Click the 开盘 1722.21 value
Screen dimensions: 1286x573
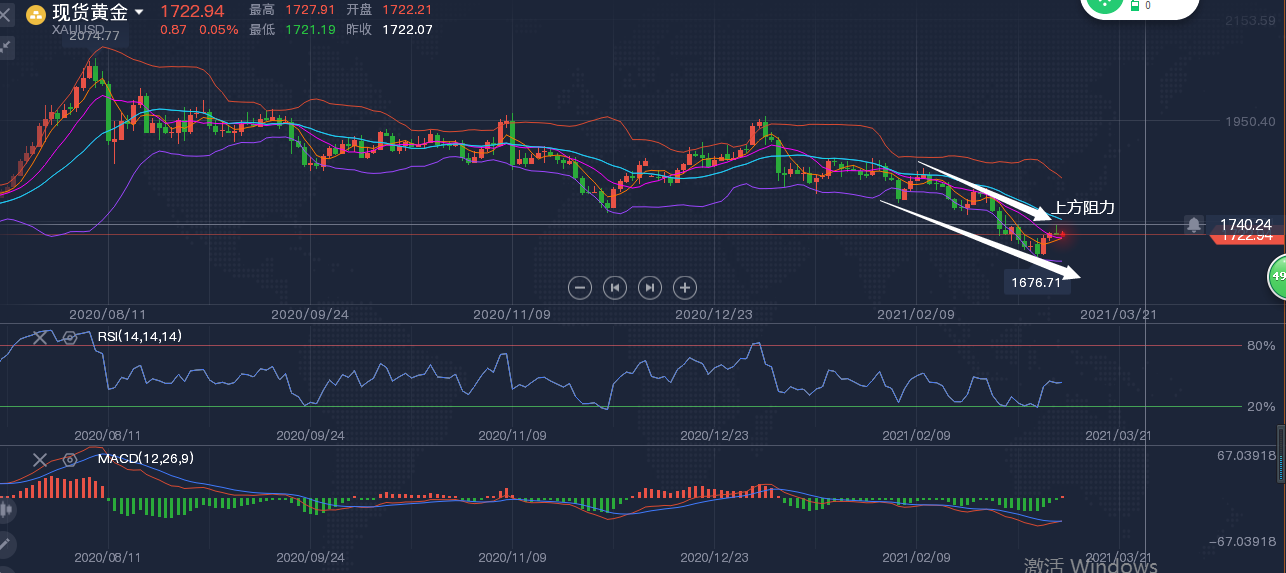407,9
